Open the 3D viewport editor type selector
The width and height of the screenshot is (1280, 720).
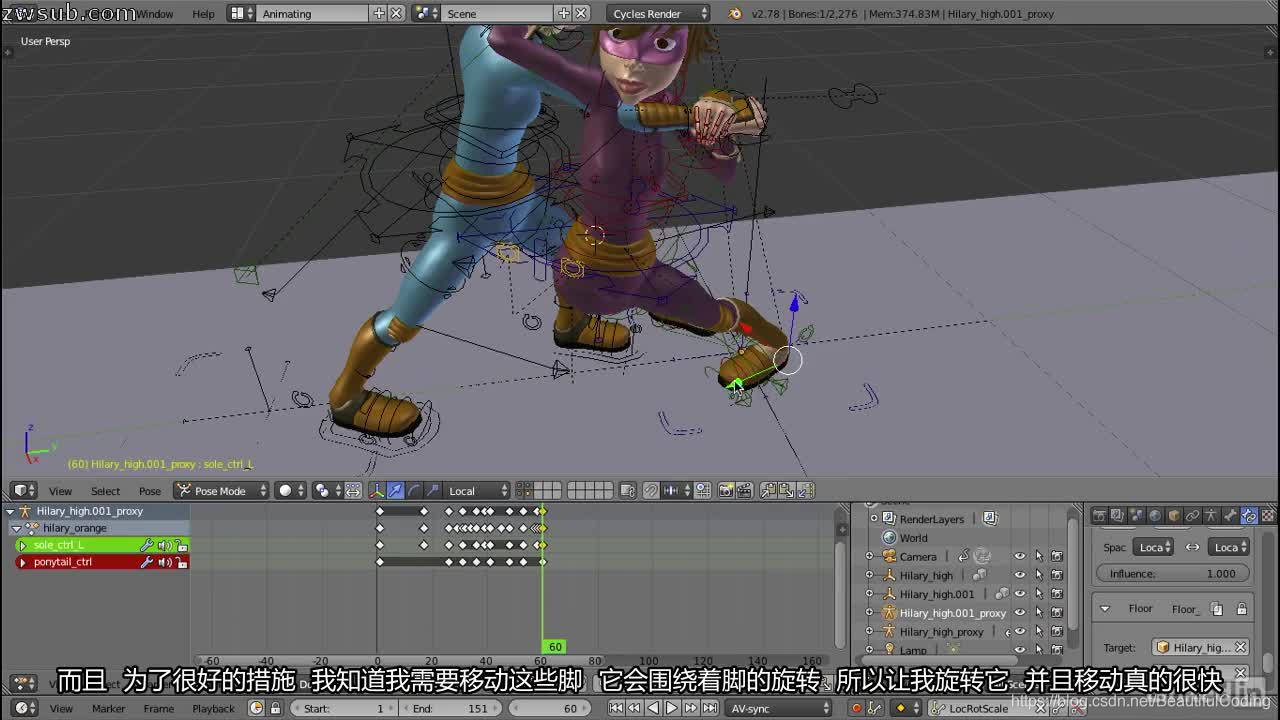coord(24,490)
